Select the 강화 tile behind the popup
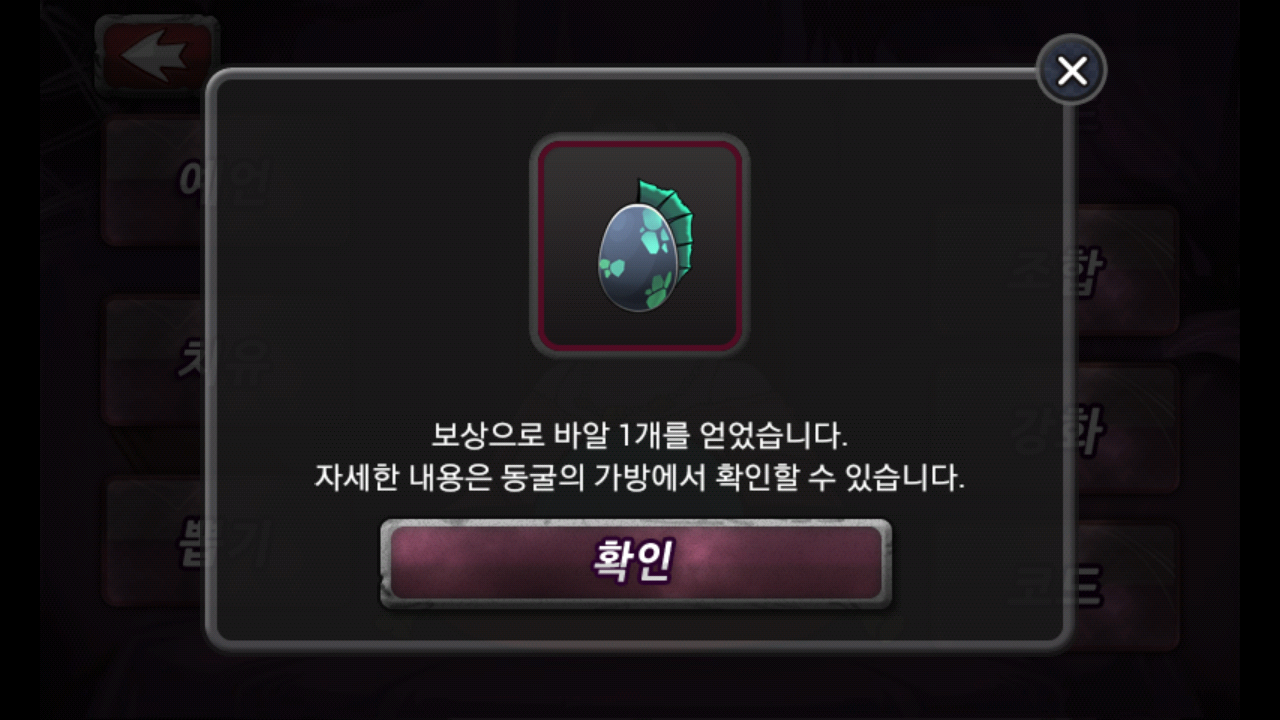 click(x=1123, y=430)
